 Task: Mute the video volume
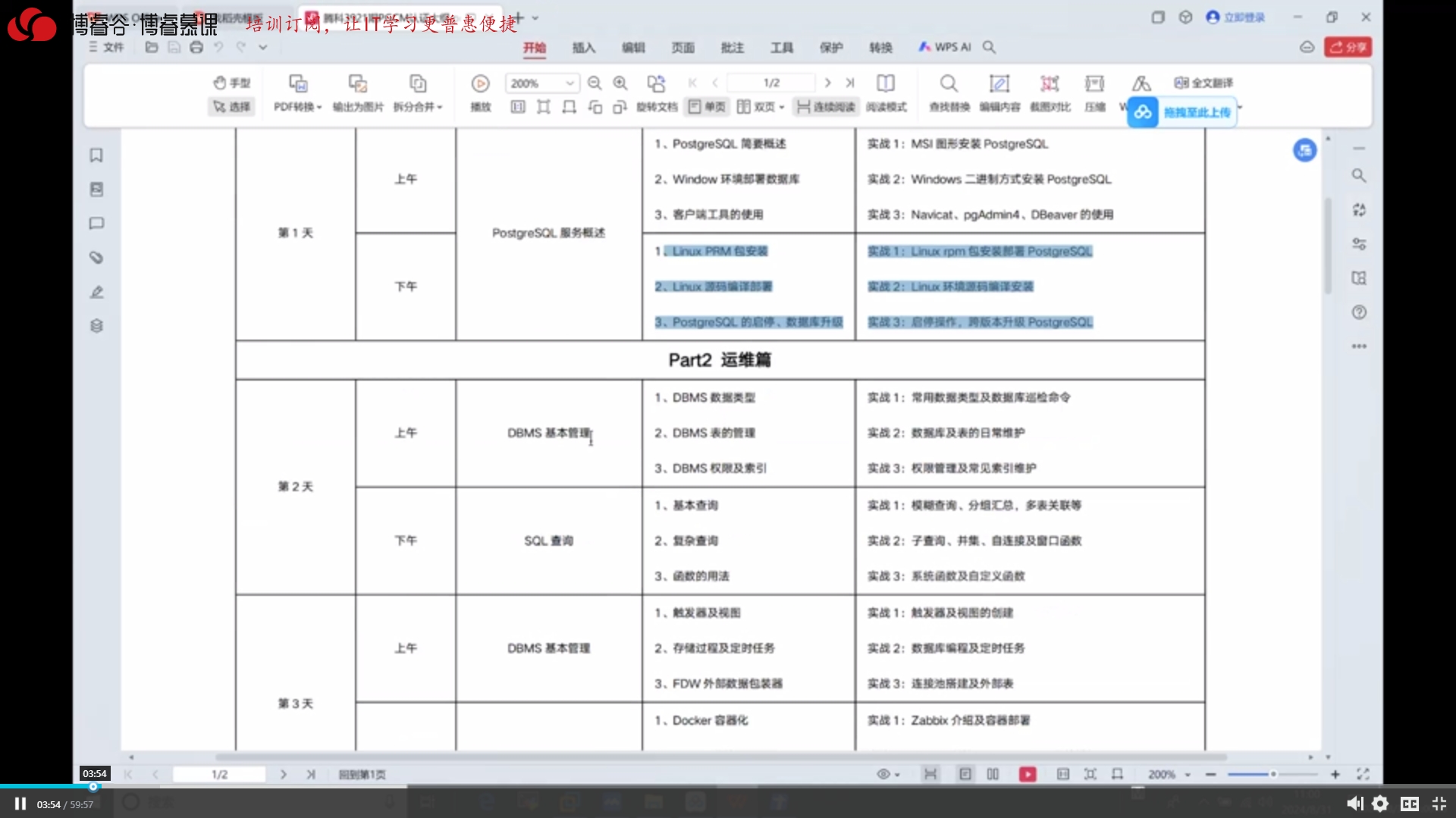pos(1354,804)
